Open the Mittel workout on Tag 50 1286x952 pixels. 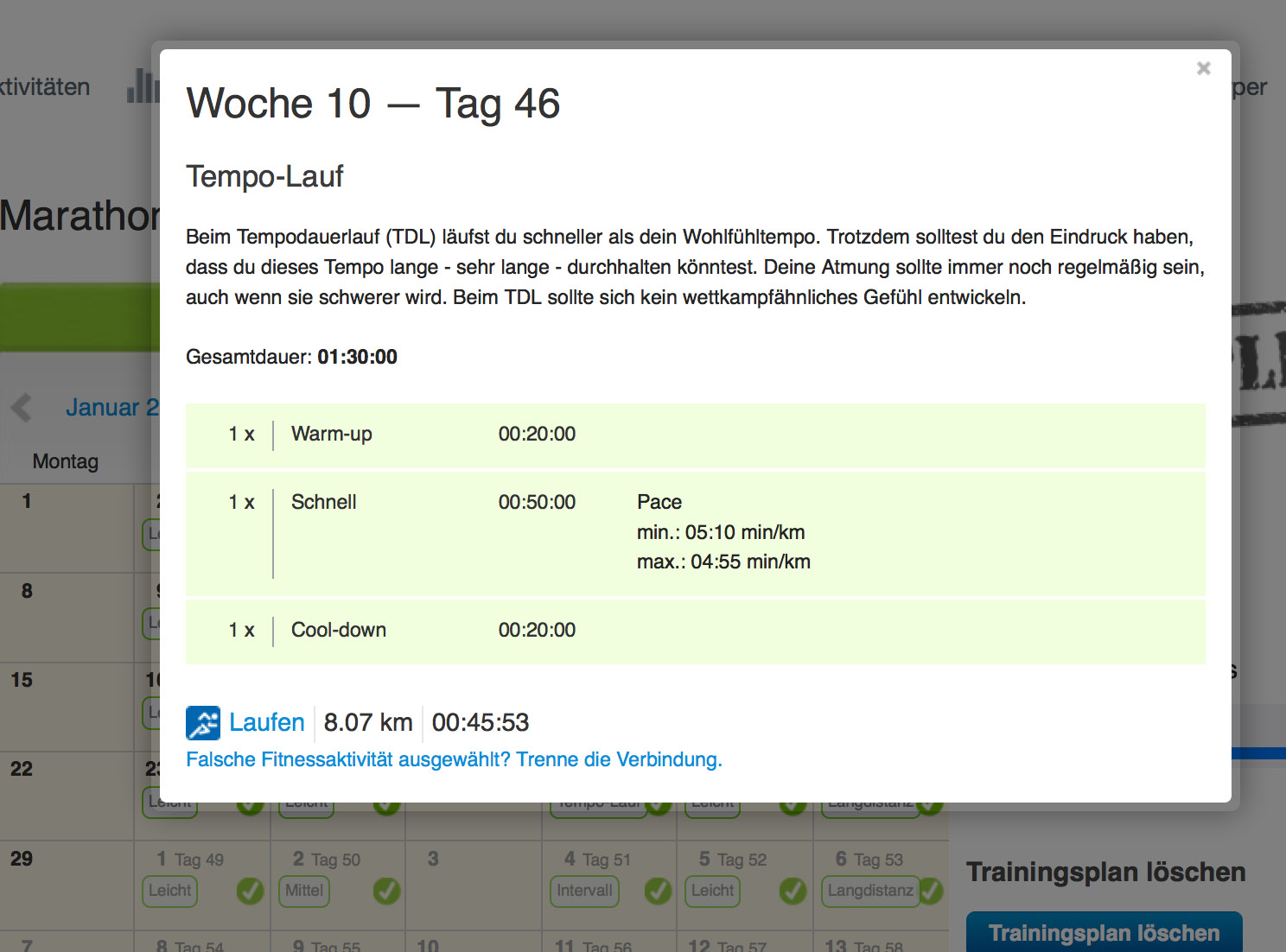(x=304, y=891)
